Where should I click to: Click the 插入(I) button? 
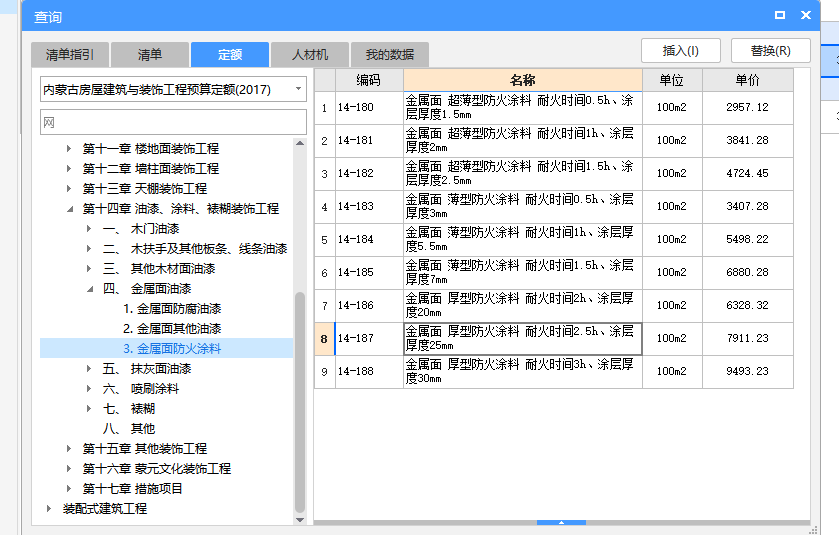681,51
